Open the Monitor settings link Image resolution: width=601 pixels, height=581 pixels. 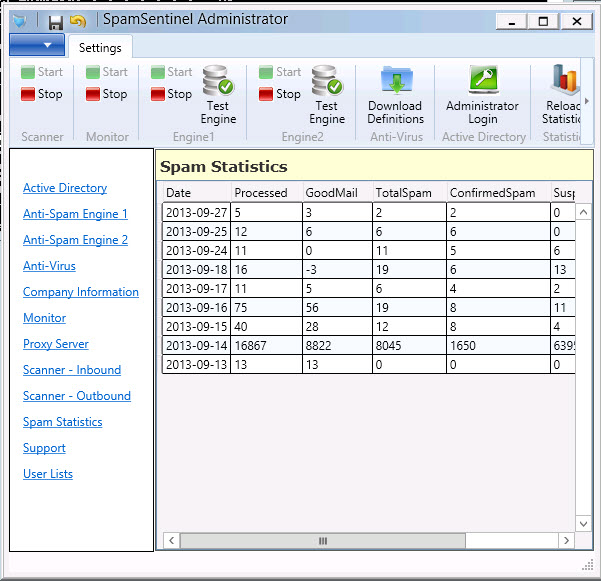(44, 318)
